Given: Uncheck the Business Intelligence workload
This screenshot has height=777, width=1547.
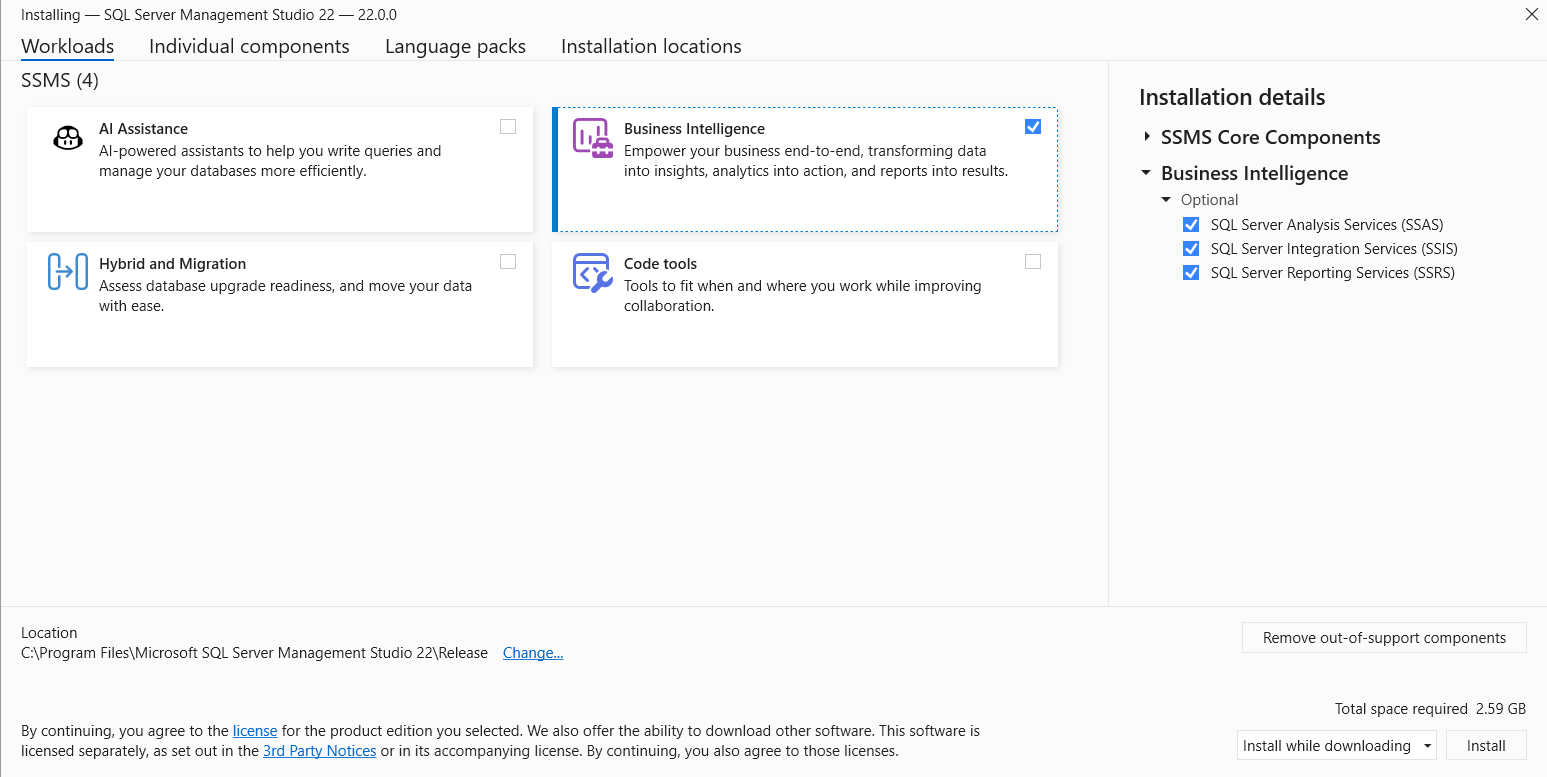Looking at the screenshot, I should pos(1033,126).
